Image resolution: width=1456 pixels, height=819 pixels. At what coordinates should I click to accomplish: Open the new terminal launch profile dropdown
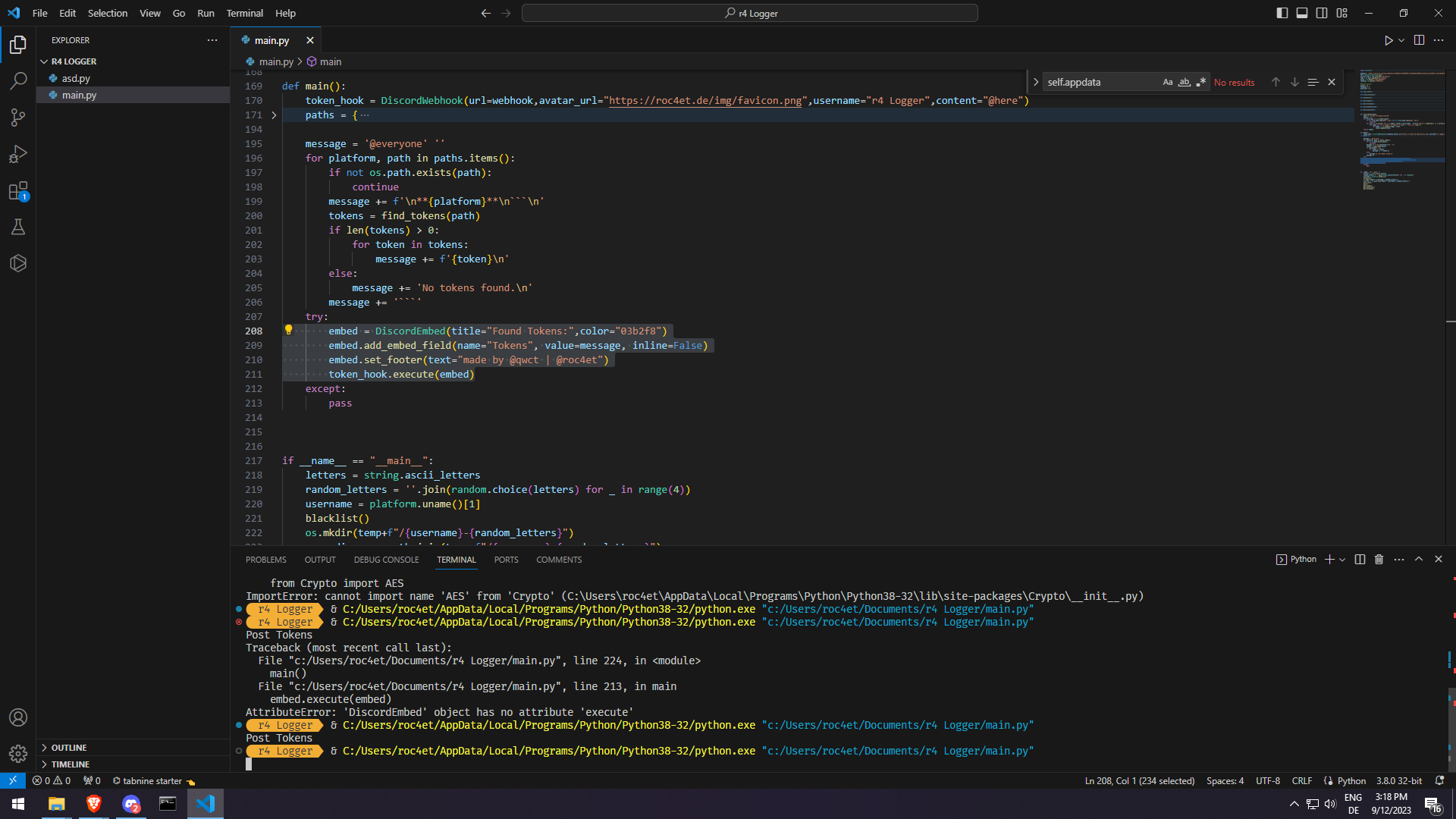(x=1342, y=560)
